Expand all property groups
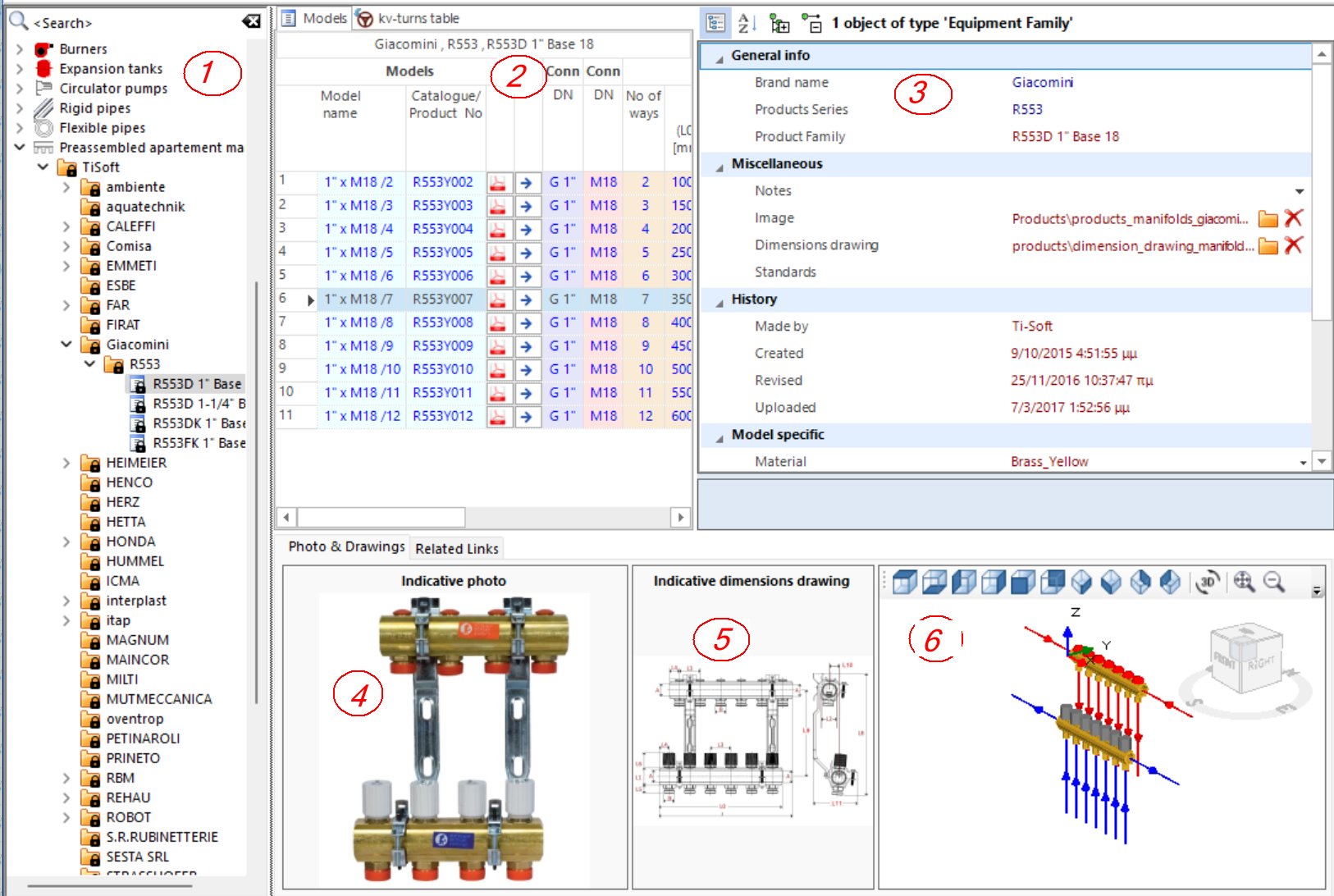1334x896 pixels. pyautogui.click(x=779, y=24)
